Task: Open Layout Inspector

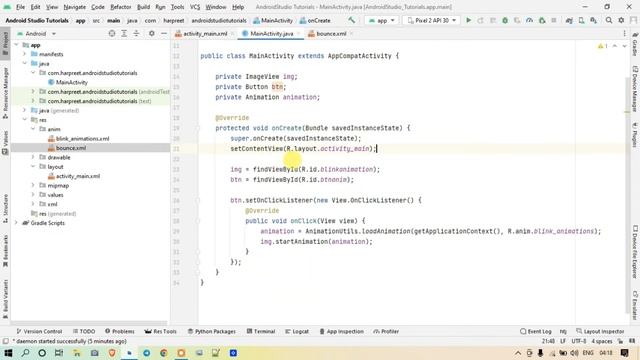Action: pos(600,331)
